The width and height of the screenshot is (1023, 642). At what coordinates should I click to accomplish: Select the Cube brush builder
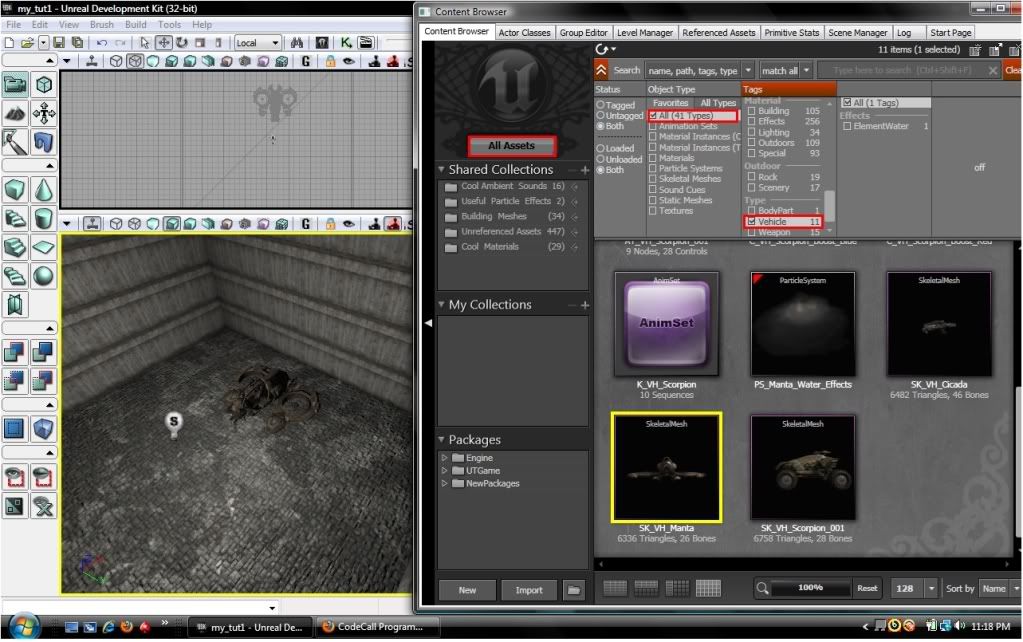(15, 190)
